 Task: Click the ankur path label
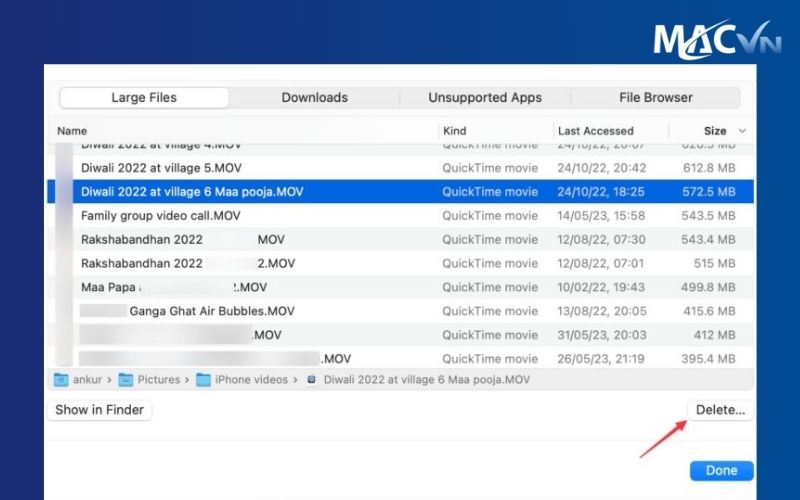87,380
